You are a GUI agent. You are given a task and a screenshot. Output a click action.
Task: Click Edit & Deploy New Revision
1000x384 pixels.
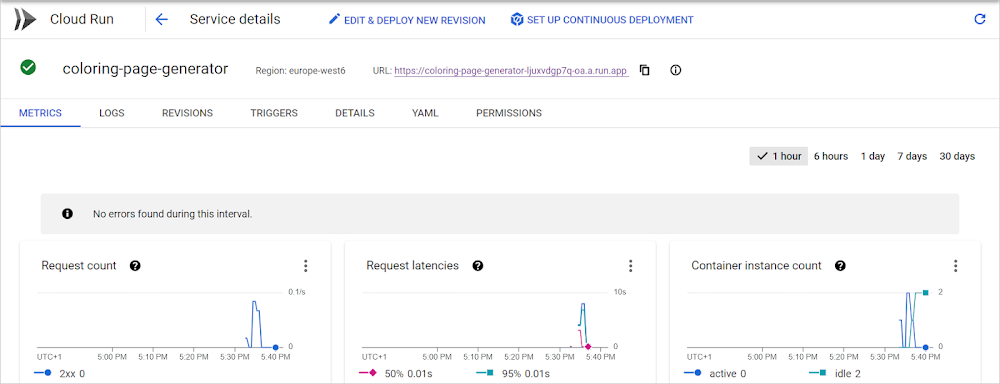point(407,20)
